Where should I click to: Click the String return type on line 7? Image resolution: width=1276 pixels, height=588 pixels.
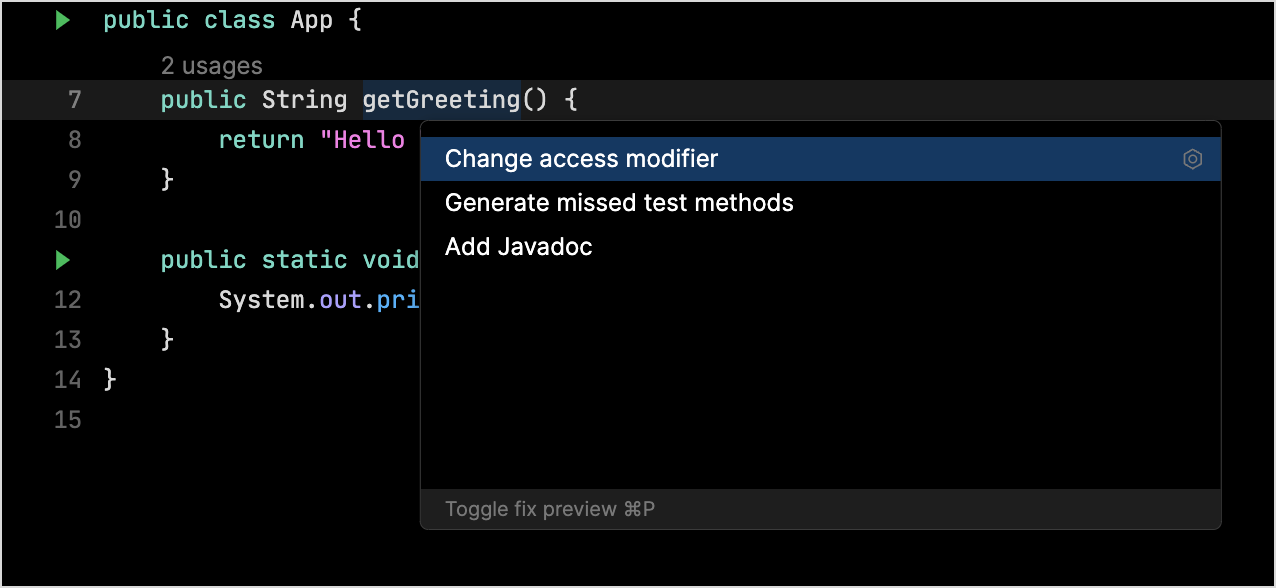point(304,99)
